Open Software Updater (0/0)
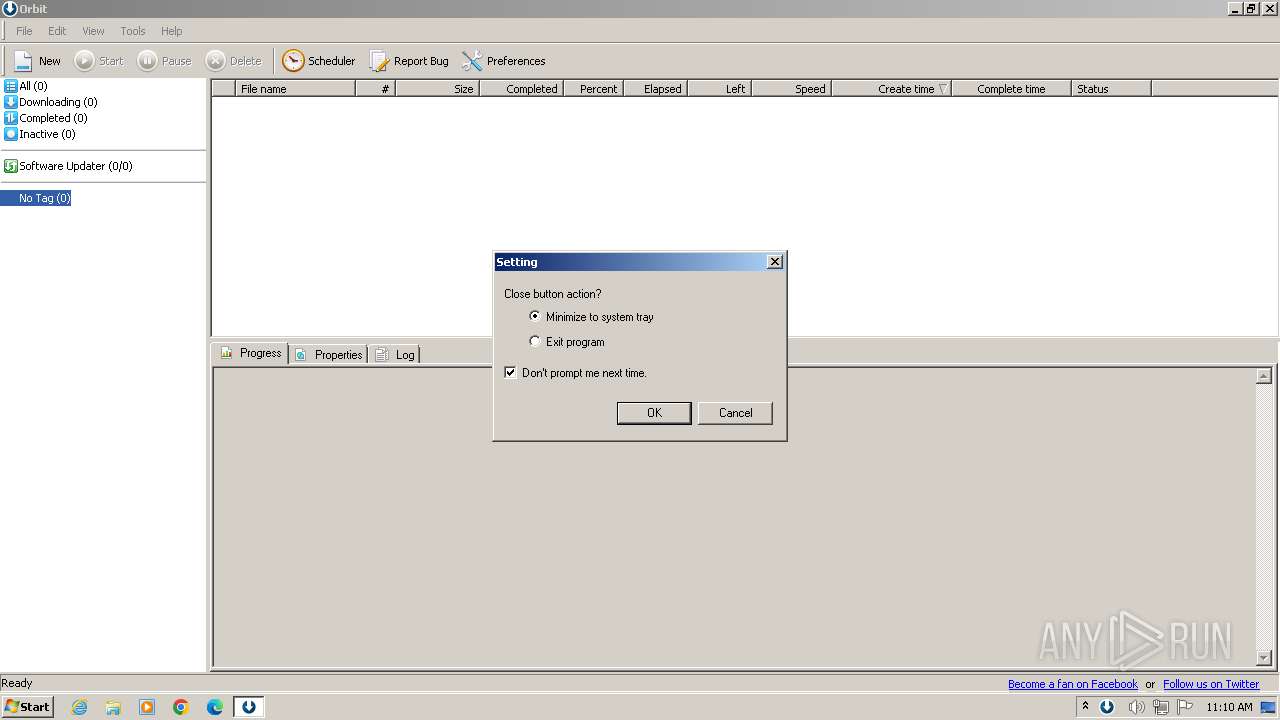 click(68, 166)
